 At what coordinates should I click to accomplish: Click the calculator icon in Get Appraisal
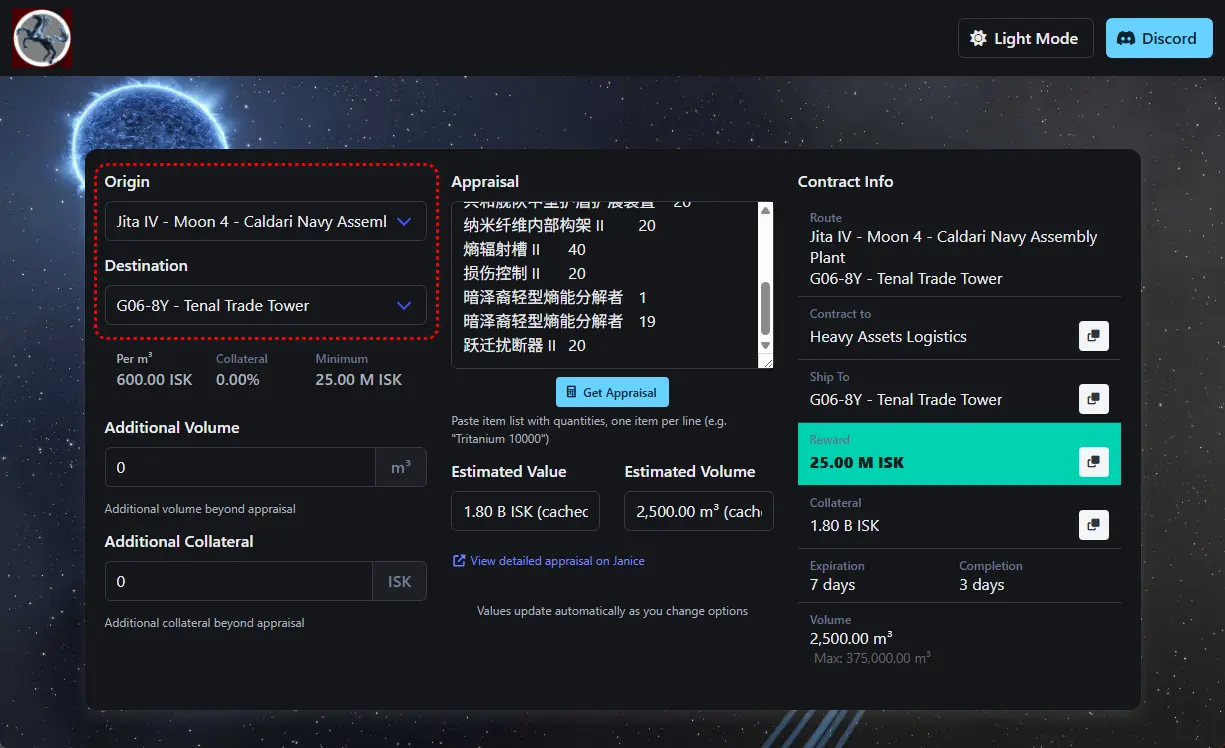click(x=571, y=392)
